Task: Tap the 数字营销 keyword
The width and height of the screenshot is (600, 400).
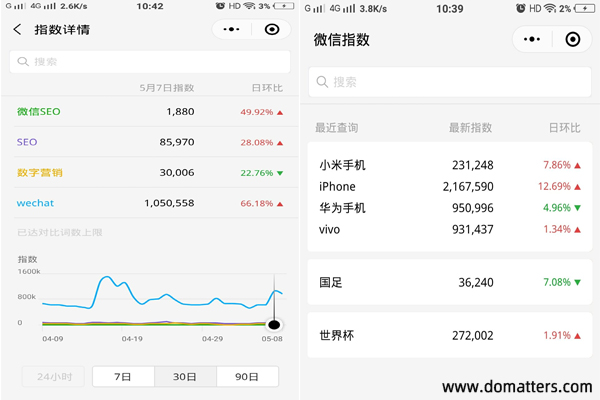Action: tap(39, 173)
